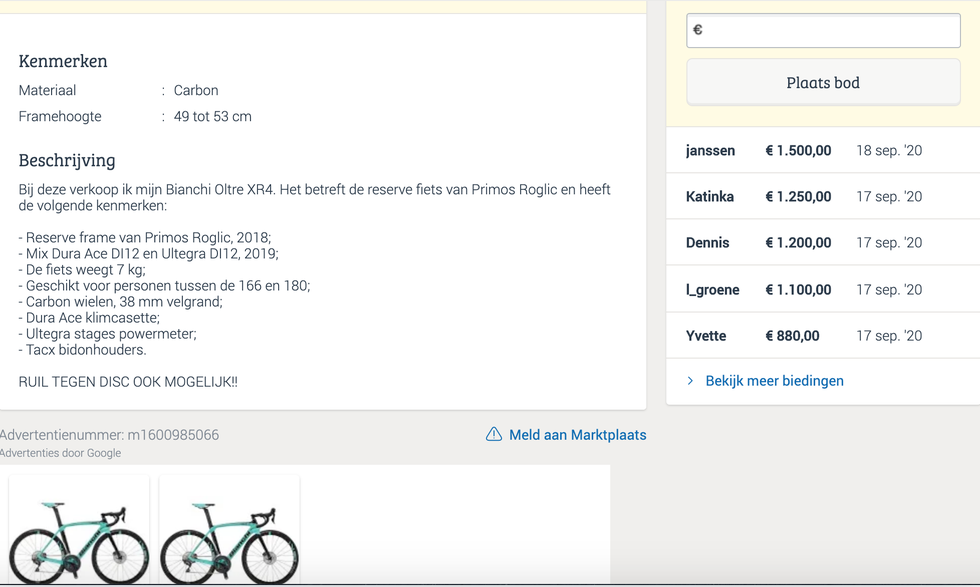
Task: Click the Advertentienummer m1600985066 text
Action: 109,435
